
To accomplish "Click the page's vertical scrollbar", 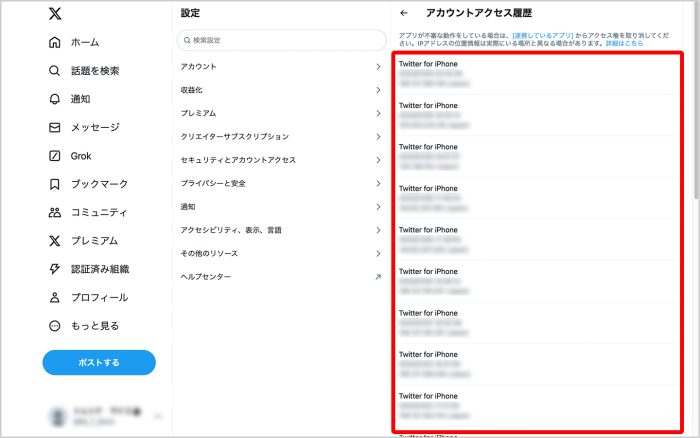I will click(695, 120).
